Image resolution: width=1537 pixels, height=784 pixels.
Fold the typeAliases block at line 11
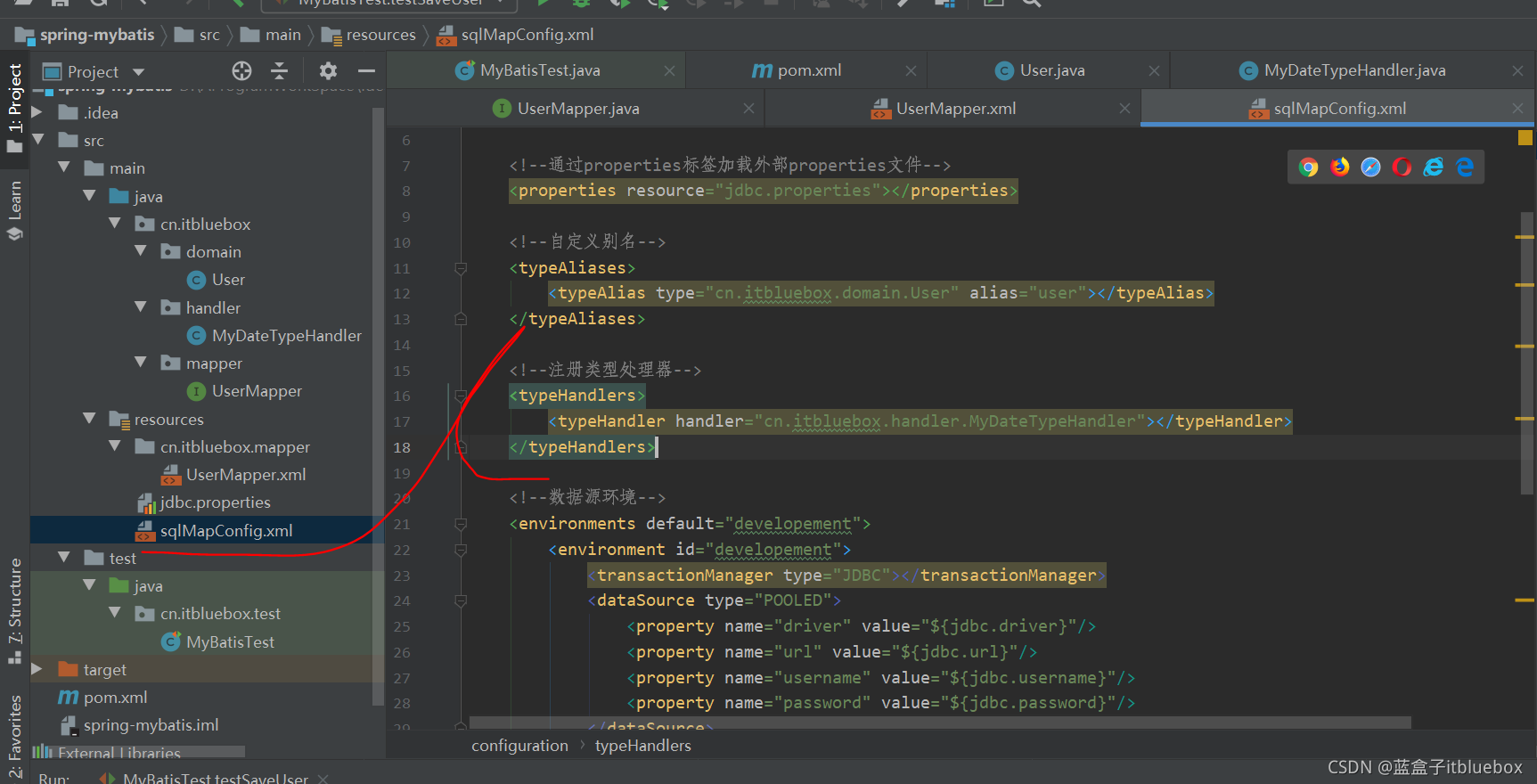pos(461,268)
